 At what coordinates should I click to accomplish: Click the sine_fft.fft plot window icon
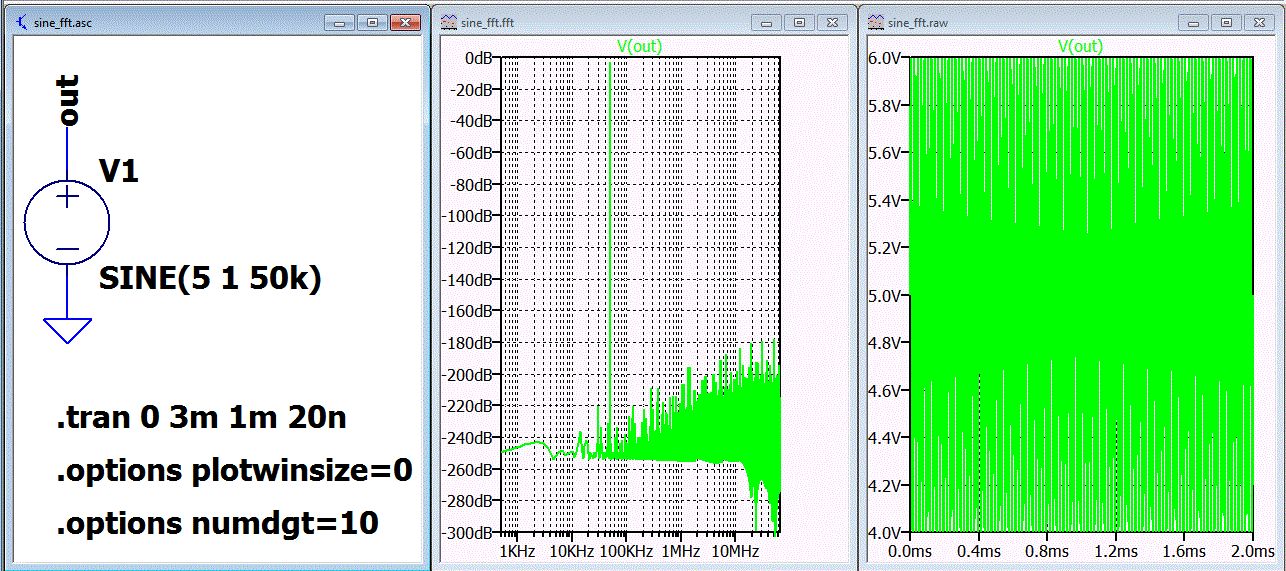pyautogui.click(x=450, y=22)
